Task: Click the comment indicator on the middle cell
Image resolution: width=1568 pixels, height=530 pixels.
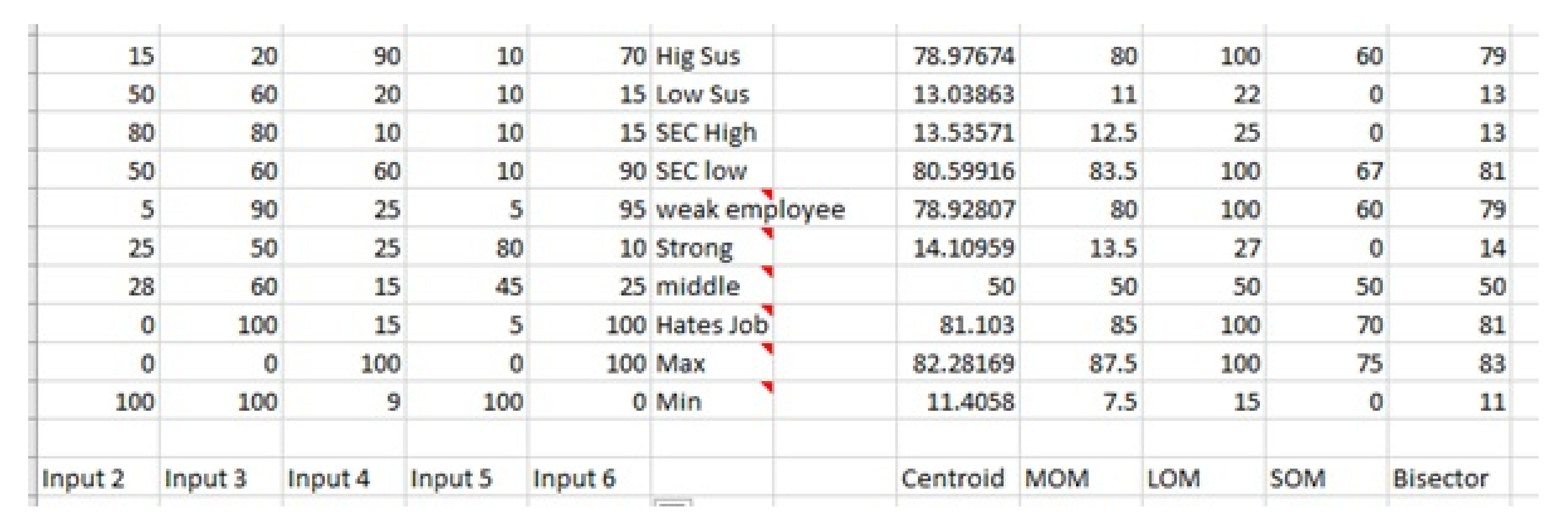Action: point(768,271)
